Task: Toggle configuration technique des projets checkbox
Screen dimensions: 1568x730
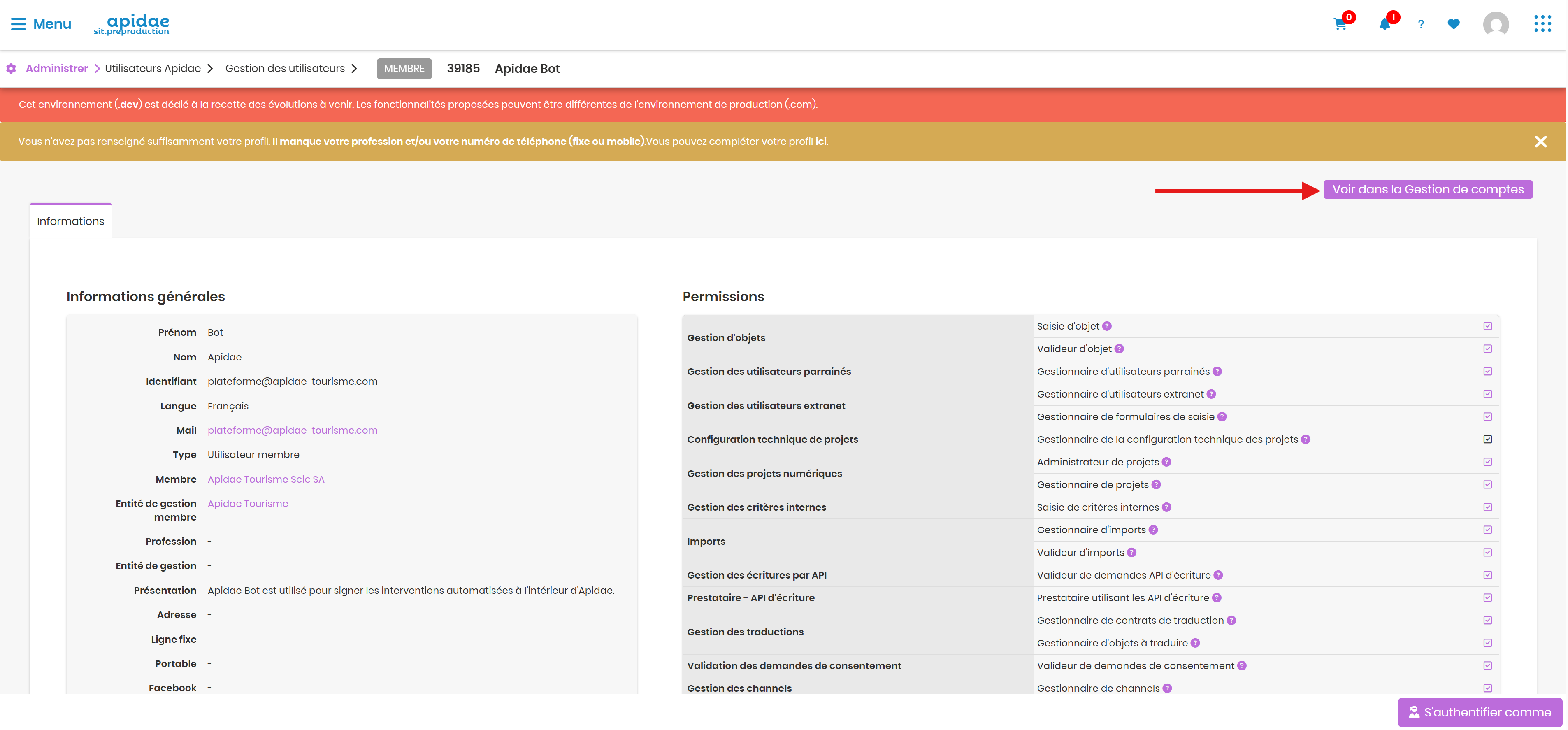Action: click(x=1488, y=439)
